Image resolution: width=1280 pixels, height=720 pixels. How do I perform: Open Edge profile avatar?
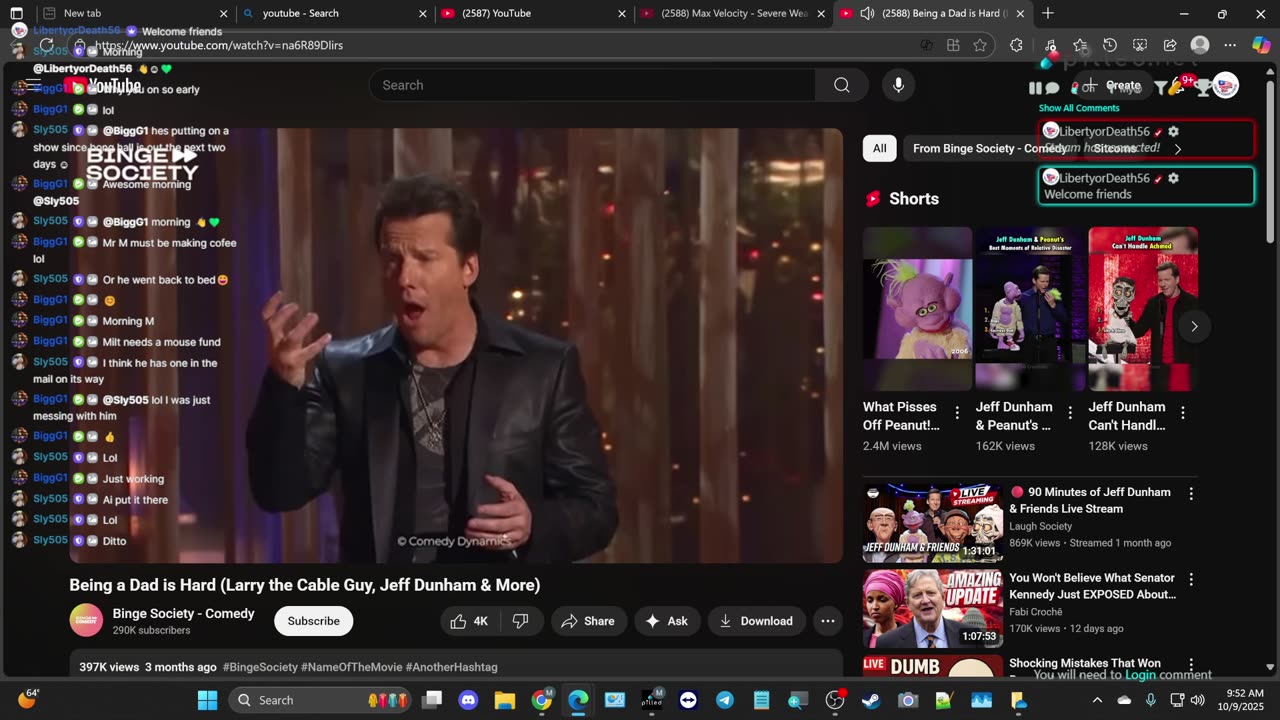1200,45
